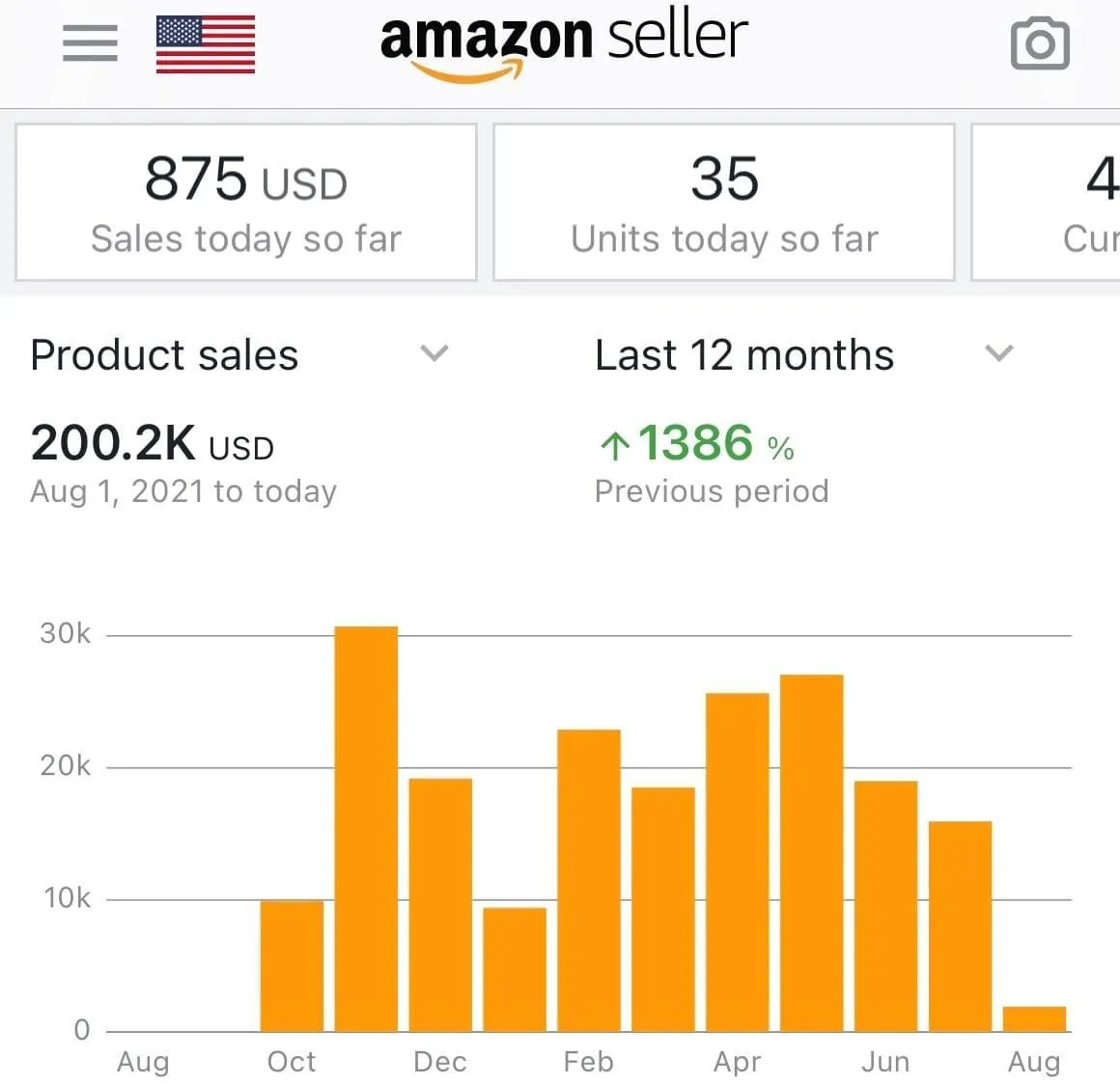Open the hamburger menu
The height and width of the screenshot is (1085, 1120).
[90, 43]
